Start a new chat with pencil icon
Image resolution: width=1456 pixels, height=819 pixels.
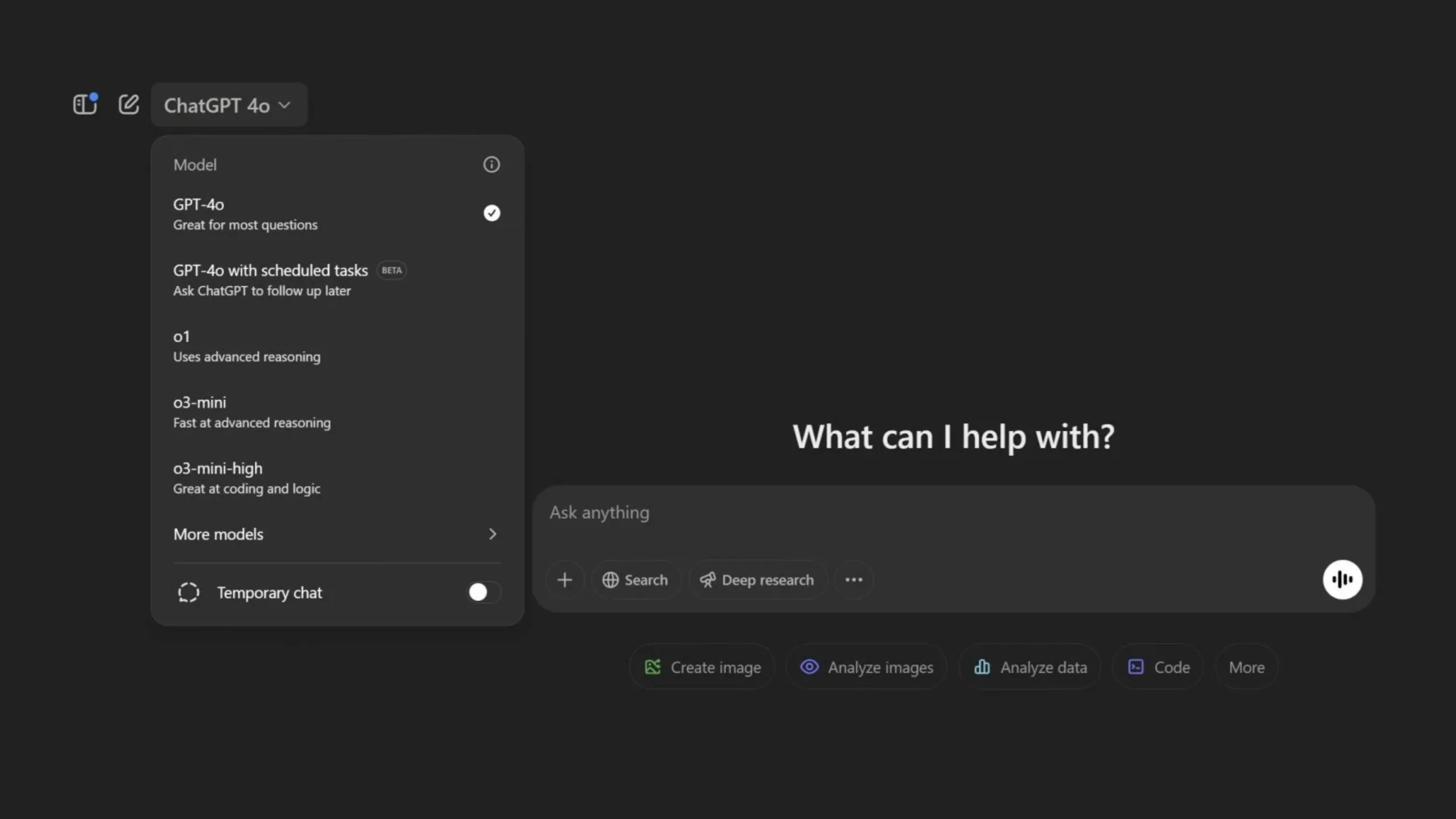(x=129, y=105)
